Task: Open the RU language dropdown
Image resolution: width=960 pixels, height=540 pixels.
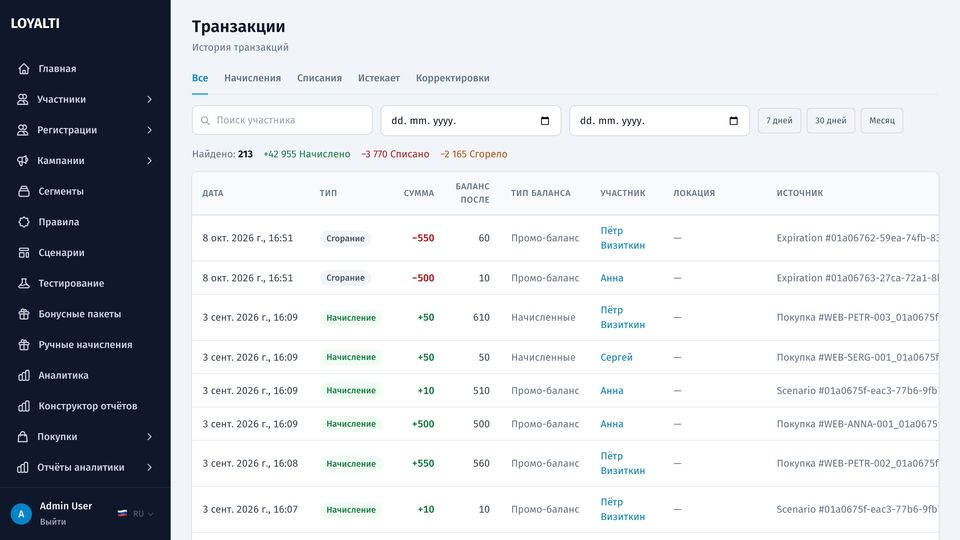Action: click(136, 514)
